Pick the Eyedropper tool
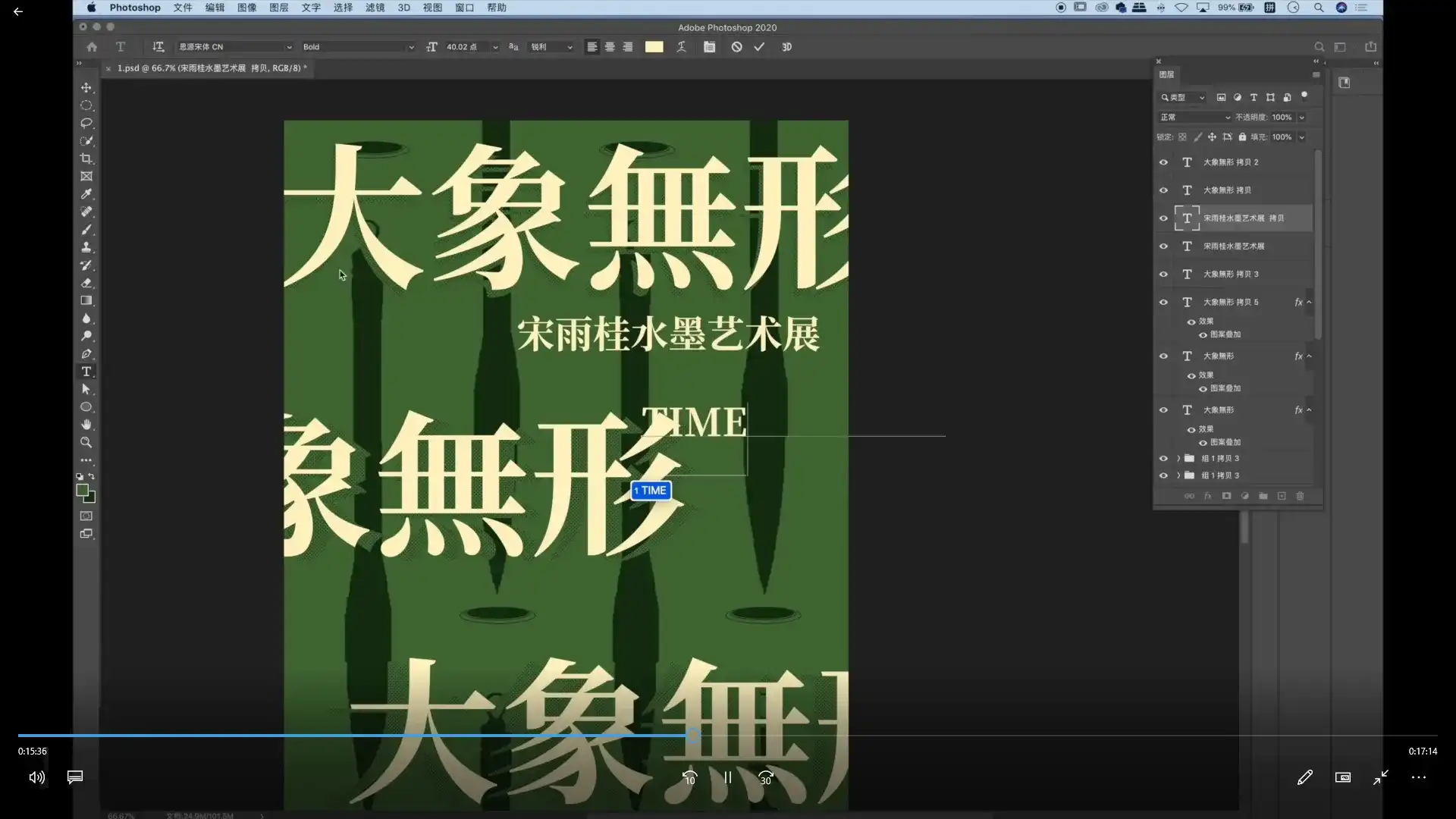Screen dimensions: 1456x819 pos(86,194)
